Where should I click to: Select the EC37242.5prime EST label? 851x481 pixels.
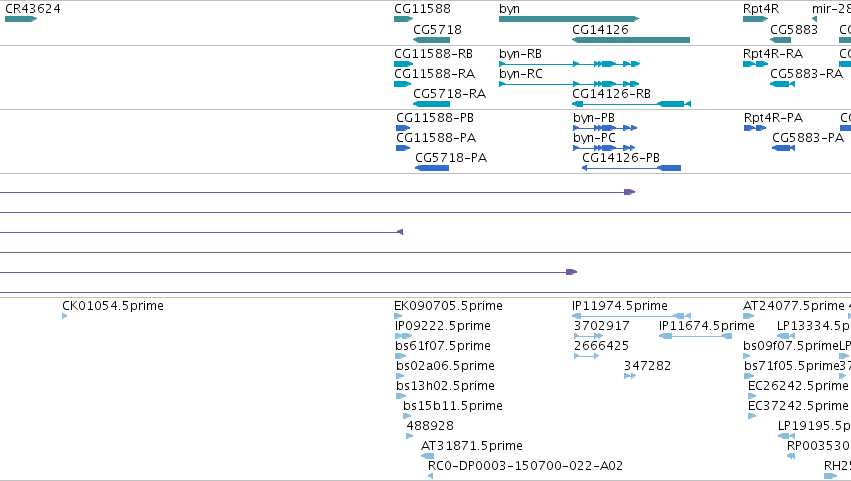[798, 407]
